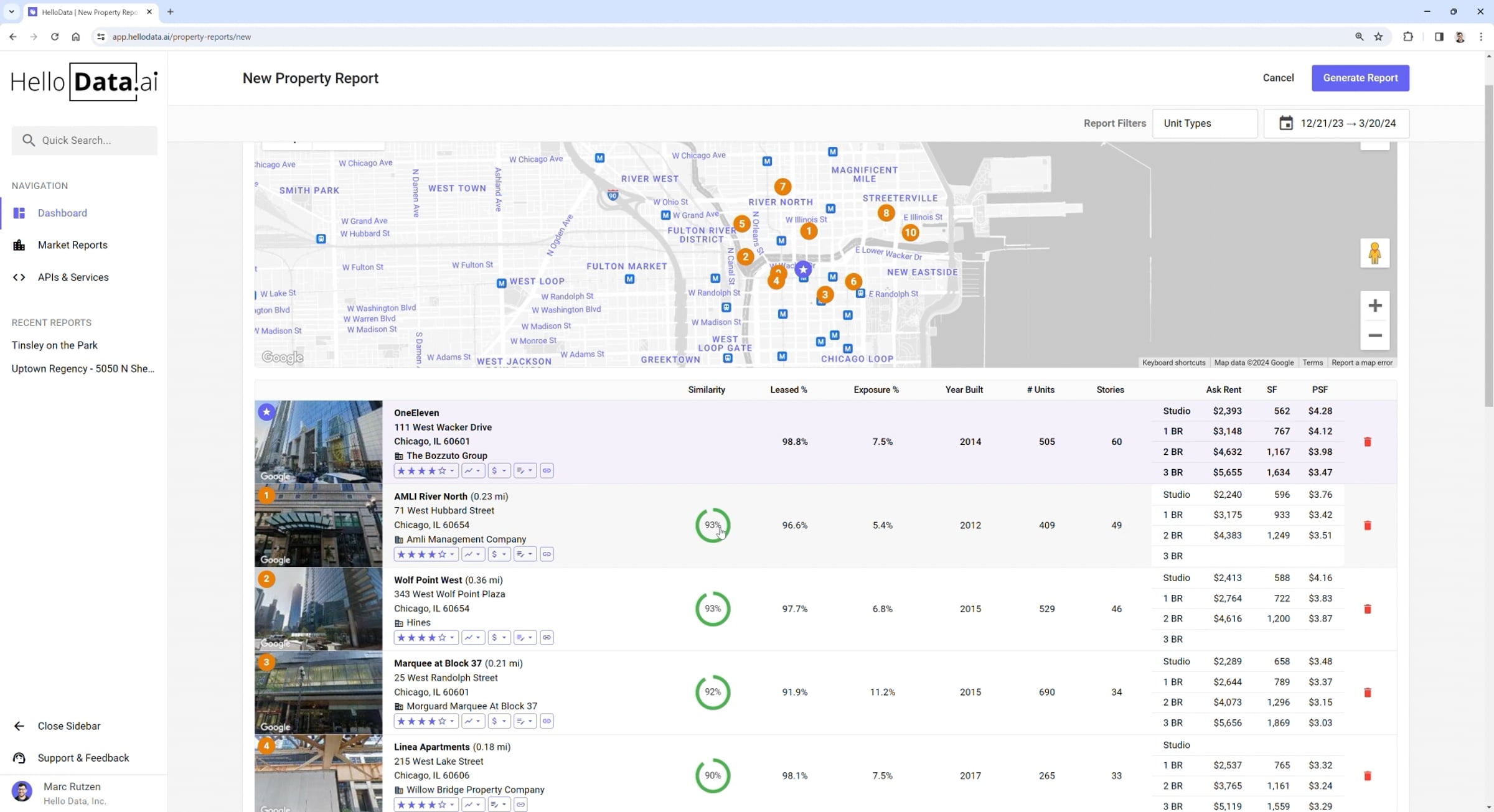Open calendar icon for date range
The height and width of the screenshot is (812, 1494).
[x=1285, y=123]
